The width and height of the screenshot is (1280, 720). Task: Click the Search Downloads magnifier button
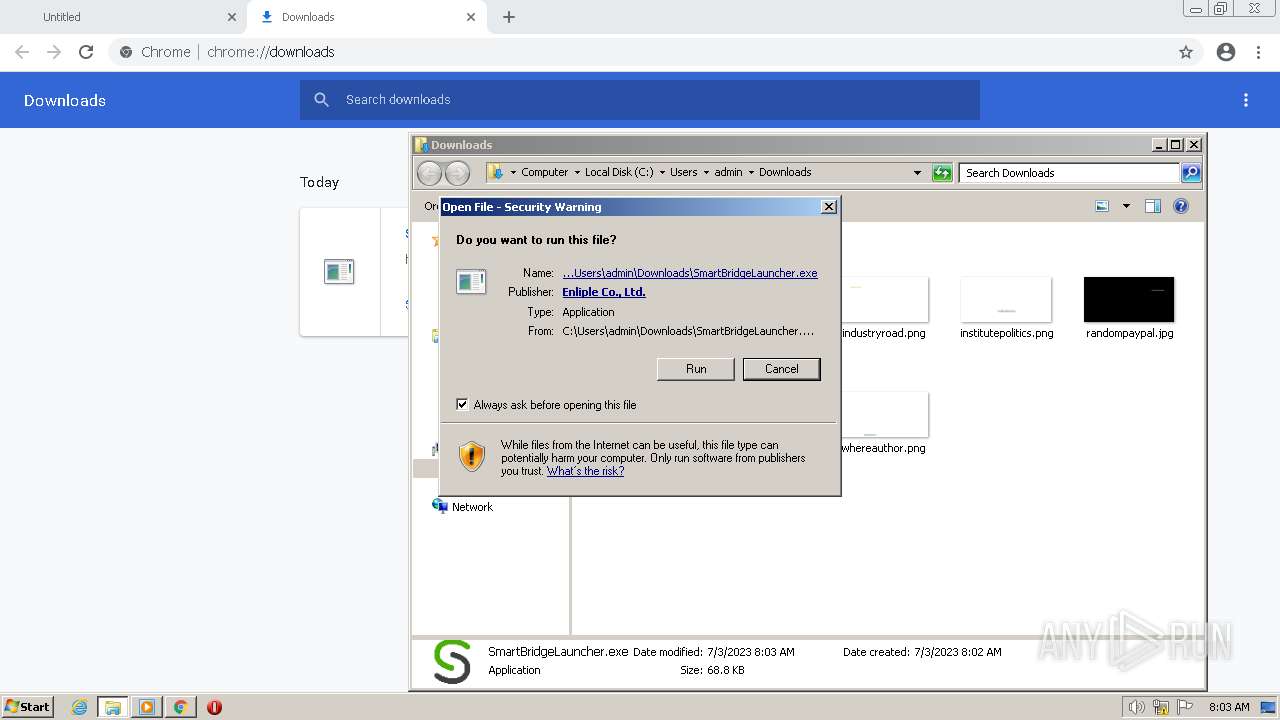point(1191,173)
